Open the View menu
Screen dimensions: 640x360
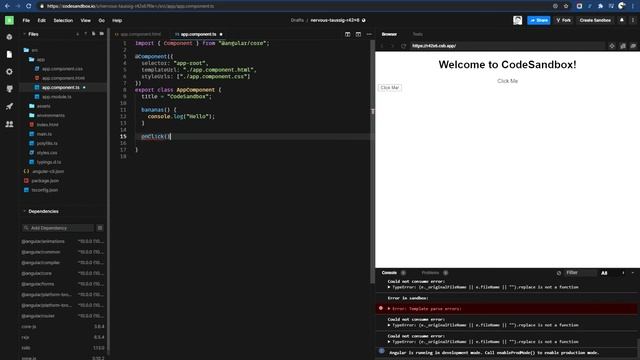click(86, 20)
